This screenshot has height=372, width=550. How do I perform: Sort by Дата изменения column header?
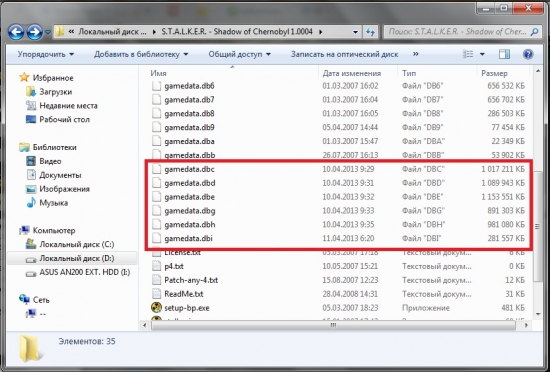[352, 73]
